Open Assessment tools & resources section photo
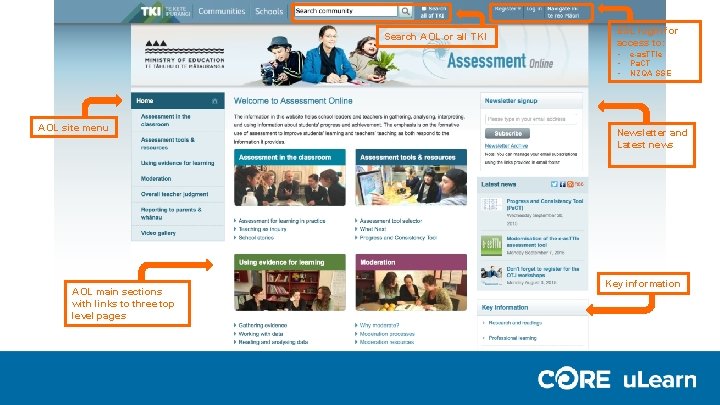This screenshot has height=405, width=720. [411, 186]
